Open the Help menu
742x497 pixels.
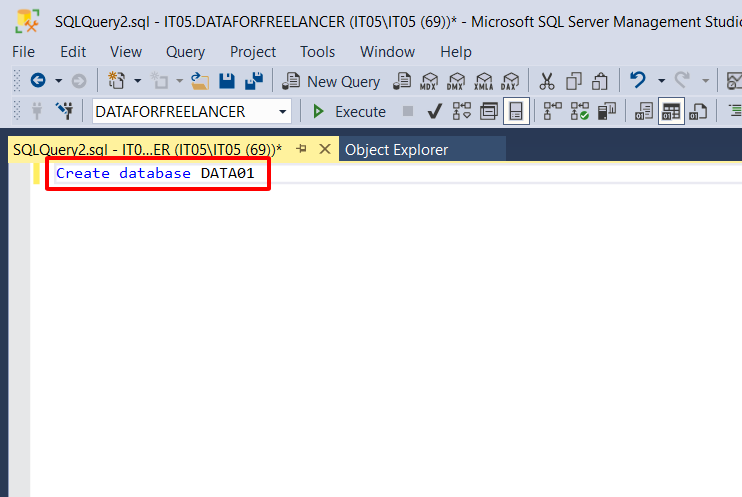pyautogui.click(x=456, y=52)
